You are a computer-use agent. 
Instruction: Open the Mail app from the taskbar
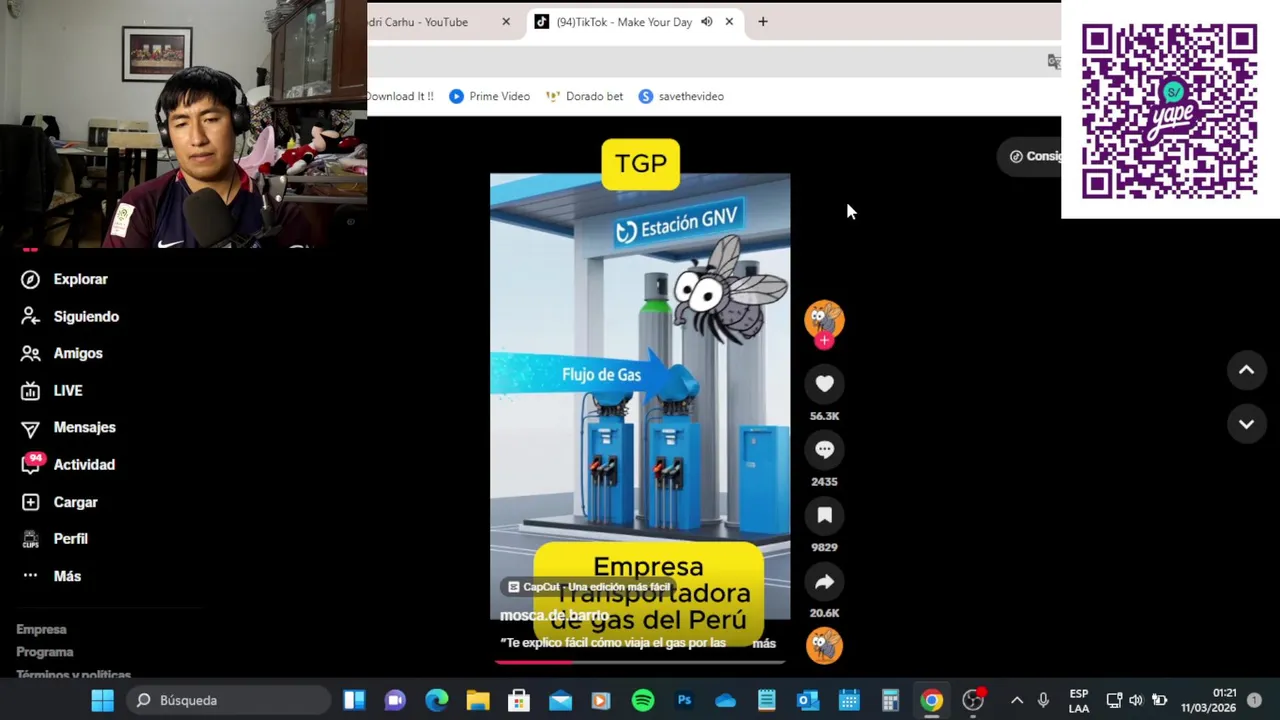[x=560, y=700]
